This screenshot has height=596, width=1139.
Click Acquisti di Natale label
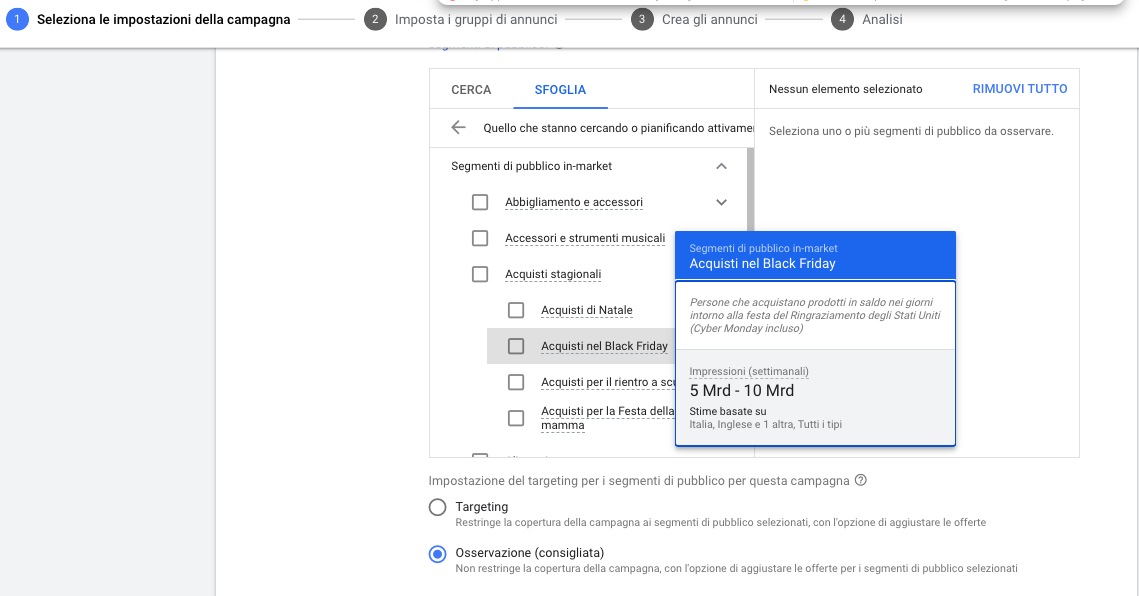coord(587,310)
